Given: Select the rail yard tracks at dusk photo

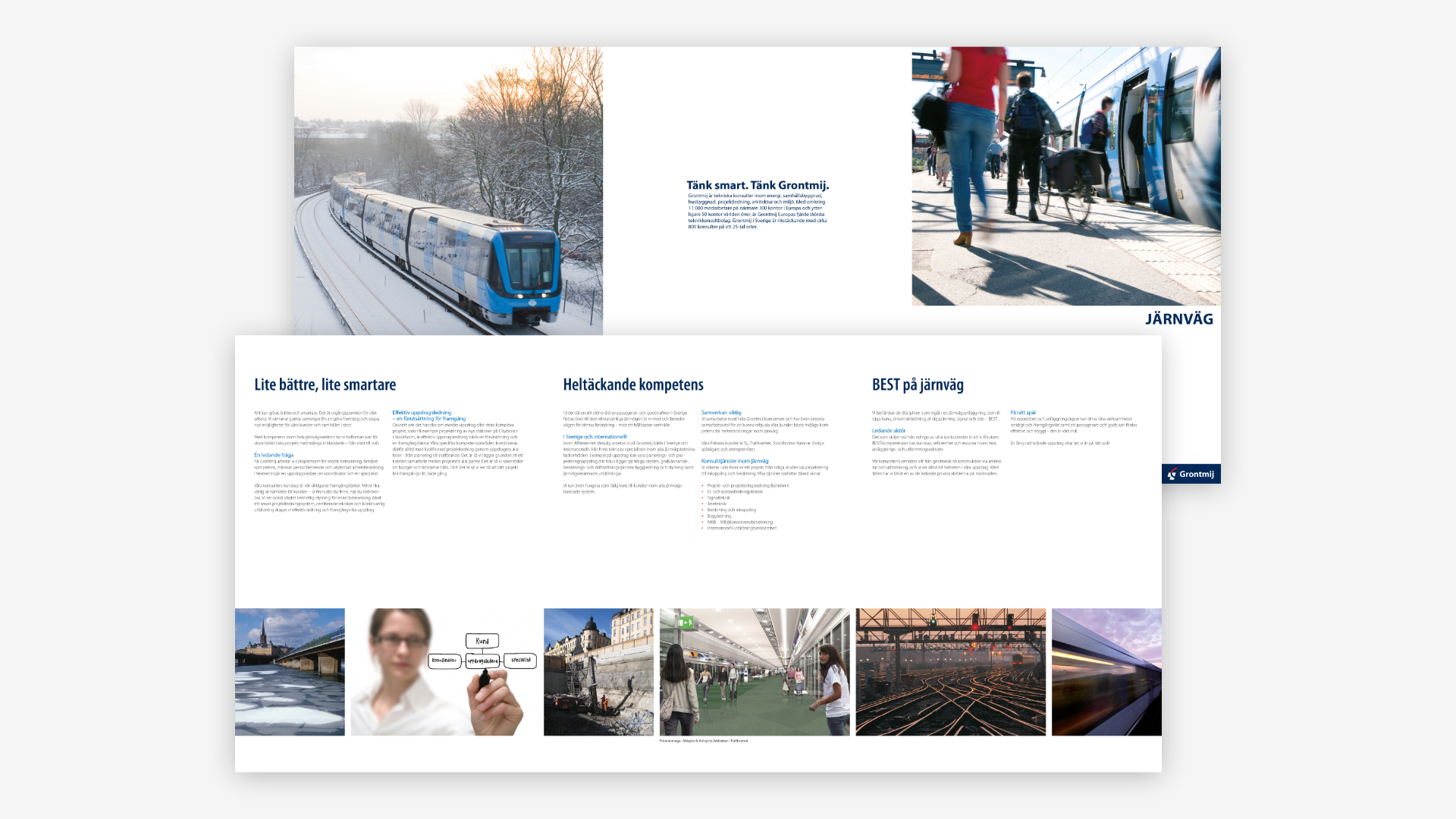Looking at the screenshot, I should tap(950, 672).
